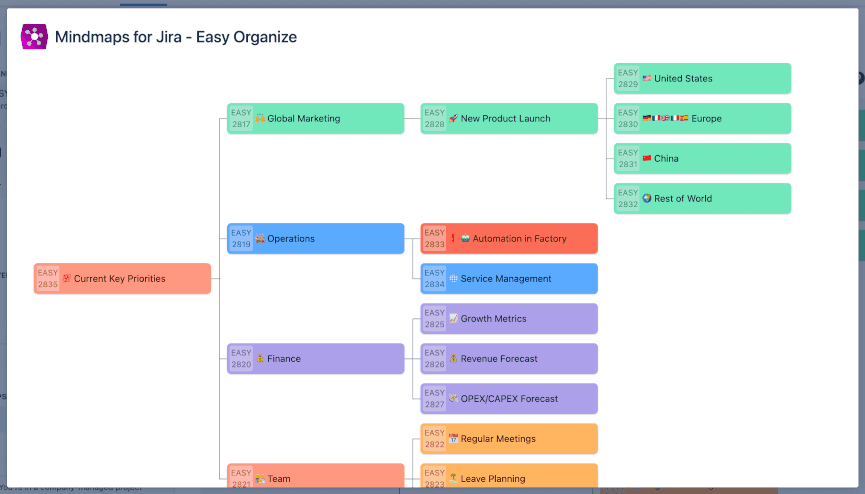
Task: Click the EASY 2827 issue key badge
Action: (x=434, y=399)
